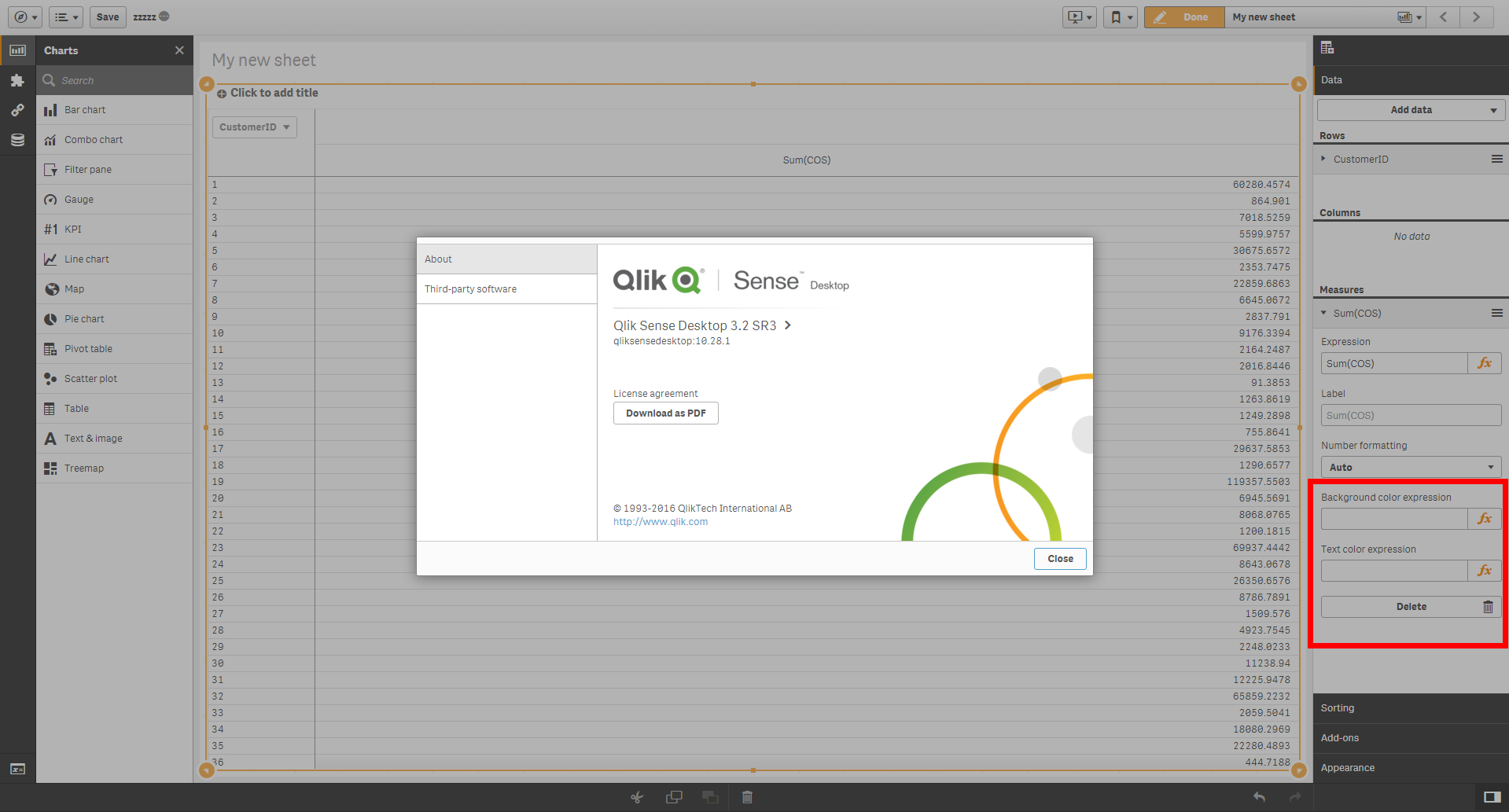Viewport: 1509px width, 812px height.
Task: Switch to Third-party software tab
Action: (506, 289)
